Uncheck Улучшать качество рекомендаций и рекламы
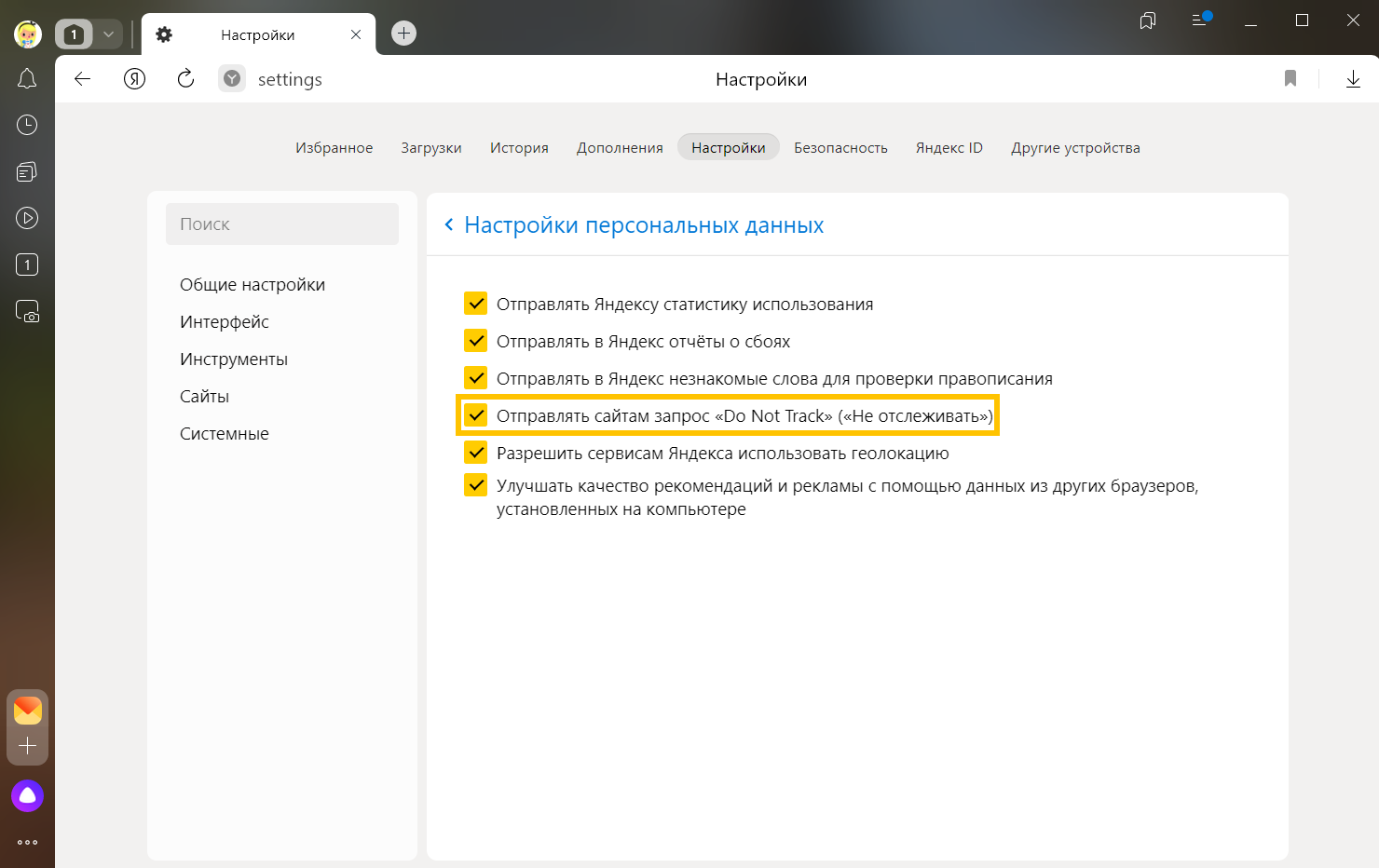The width and height of the screenshot is (1379, 868). [x=476, y=485]
